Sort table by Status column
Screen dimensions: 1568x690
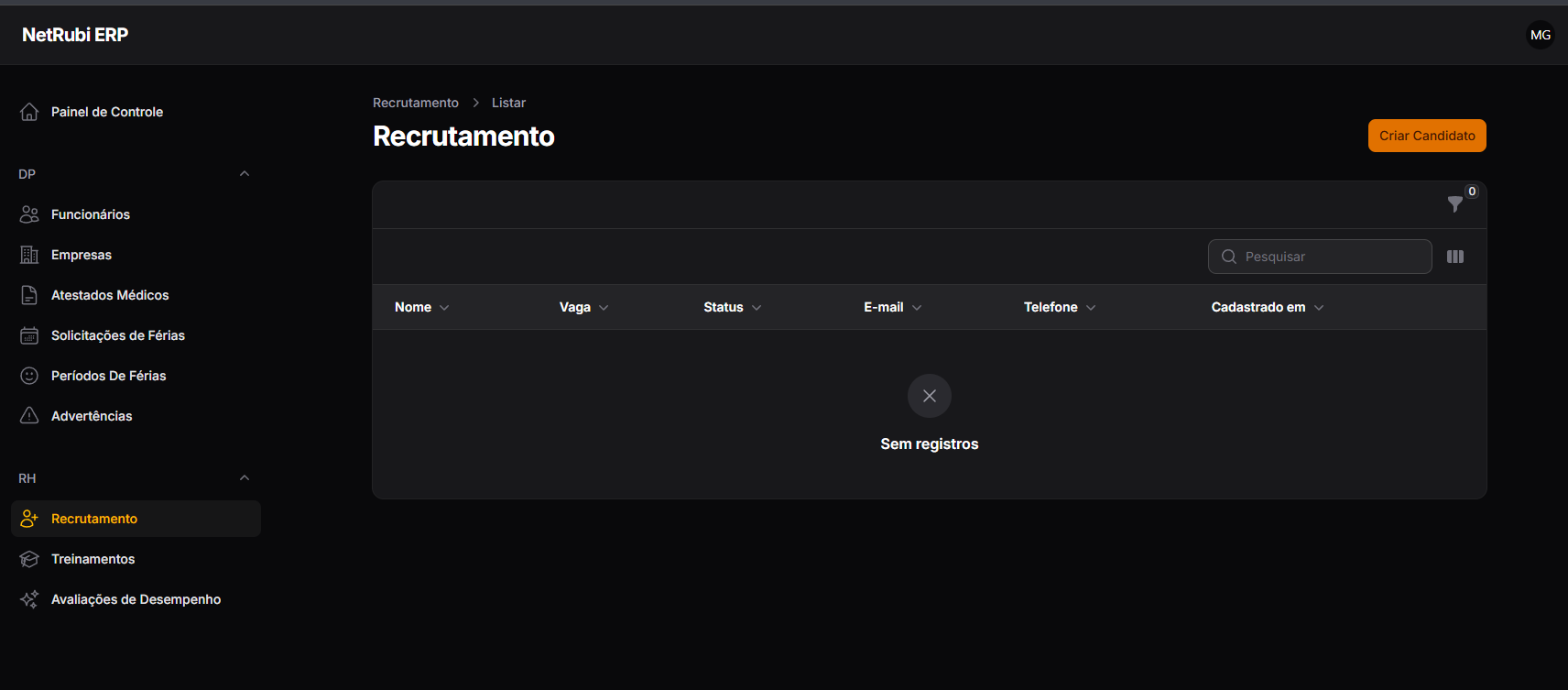(x=733, y=307)
